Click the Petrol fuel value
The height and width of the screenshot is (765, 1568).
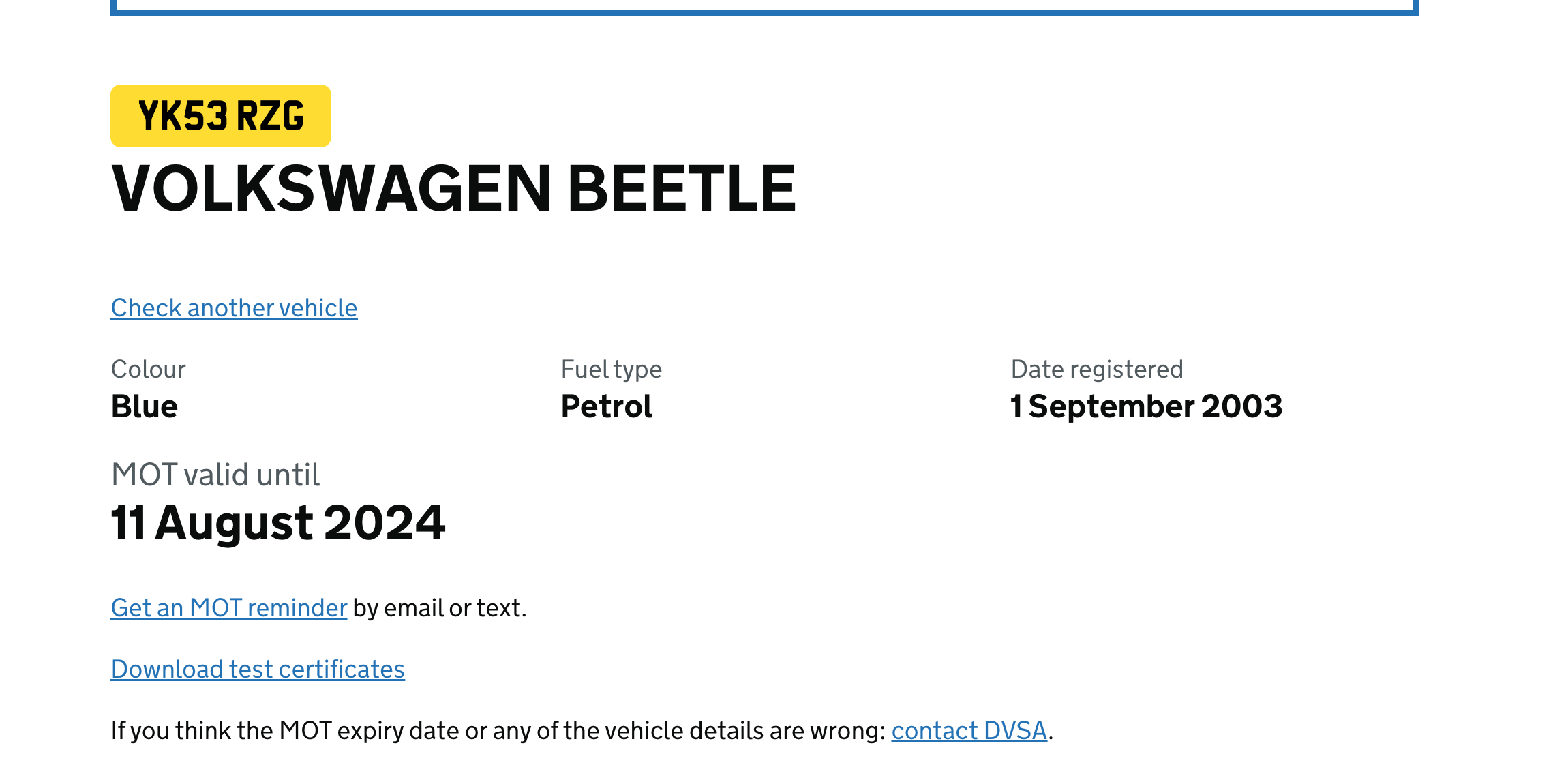pos(606,406)
